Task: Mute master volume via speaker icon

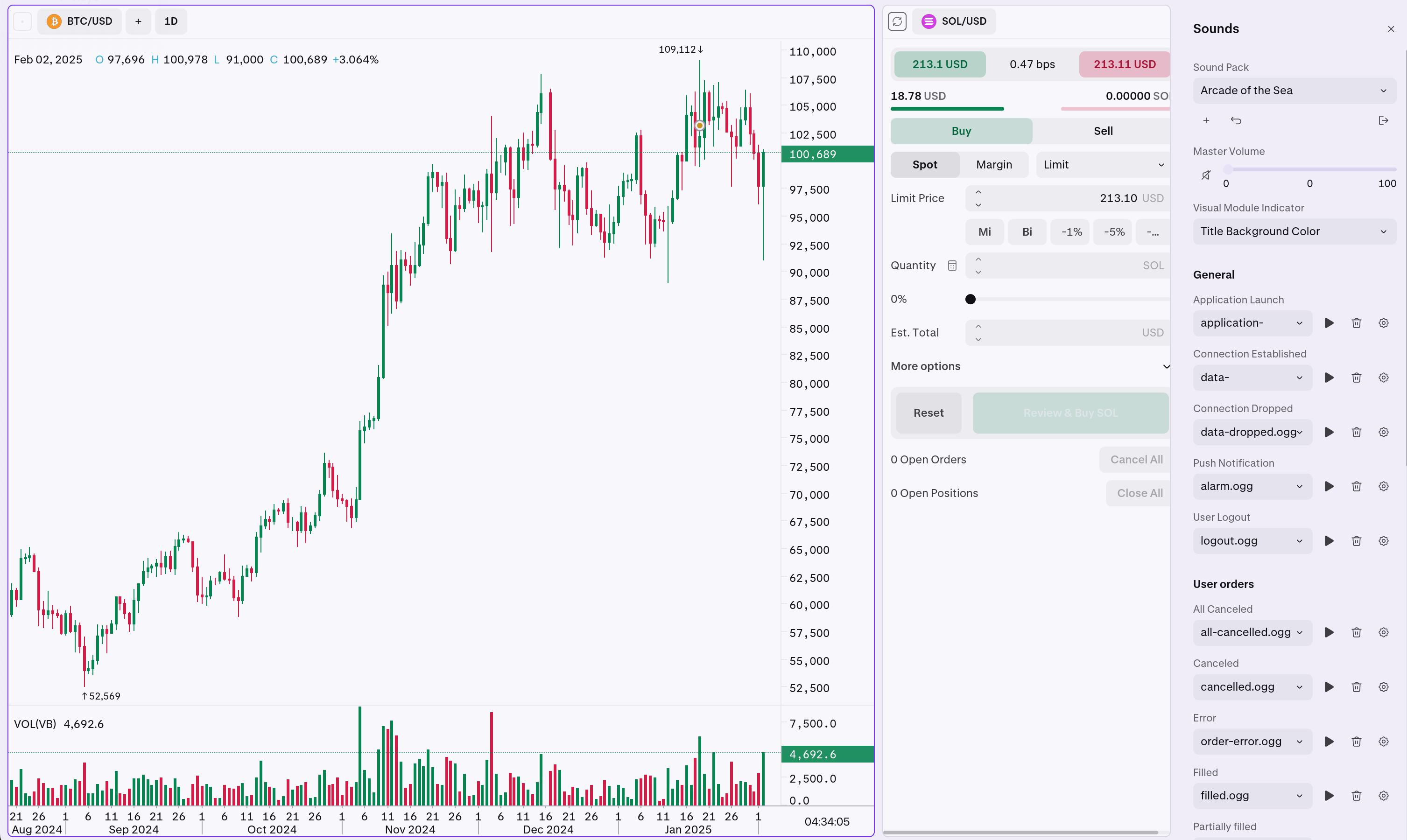Action: [x=1206, y=175]
